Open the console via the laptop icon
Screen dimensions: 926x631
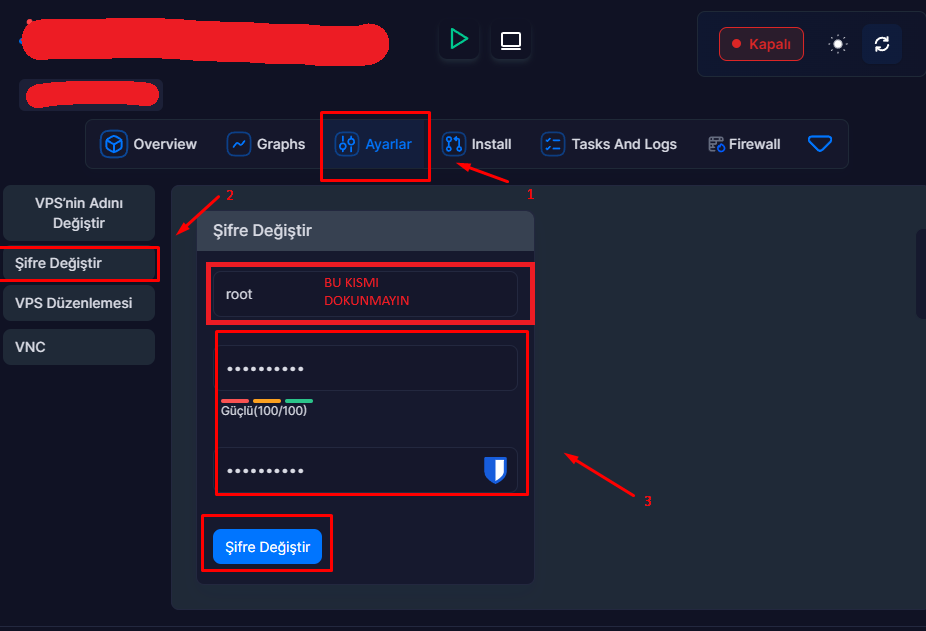[x=511, y=41]
